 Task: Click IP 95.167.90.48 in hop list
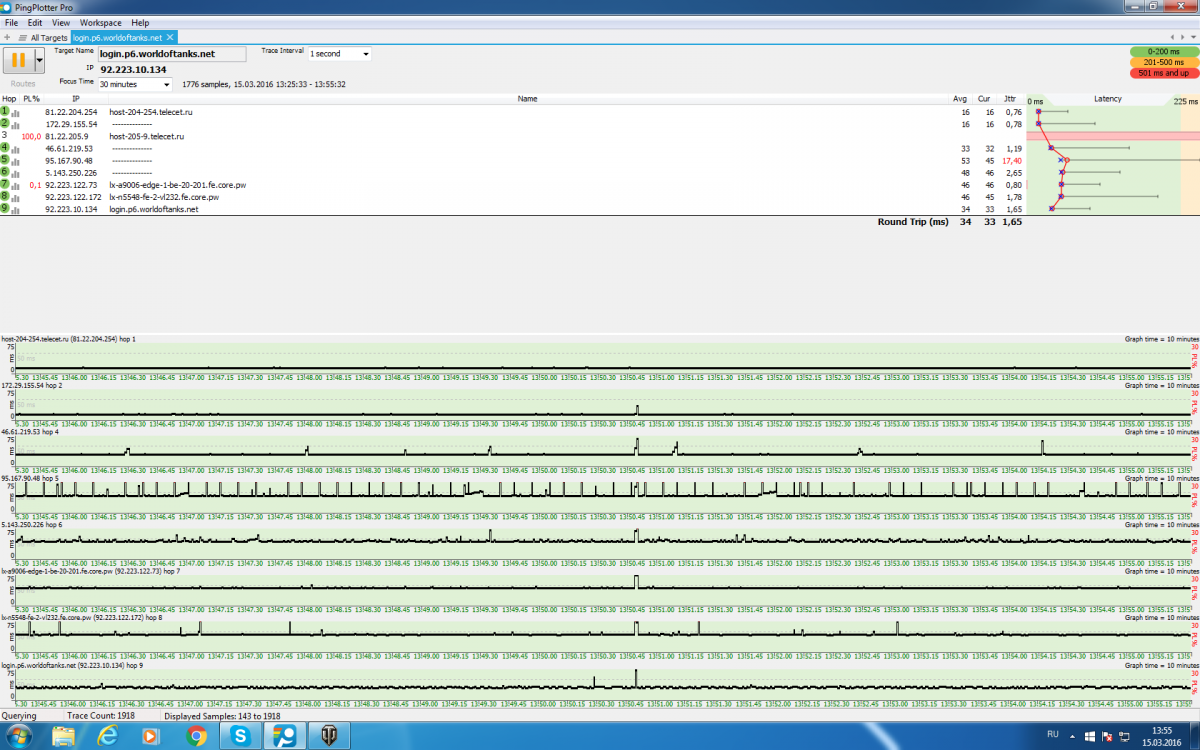pyautogui.click(x=69, y=160)
